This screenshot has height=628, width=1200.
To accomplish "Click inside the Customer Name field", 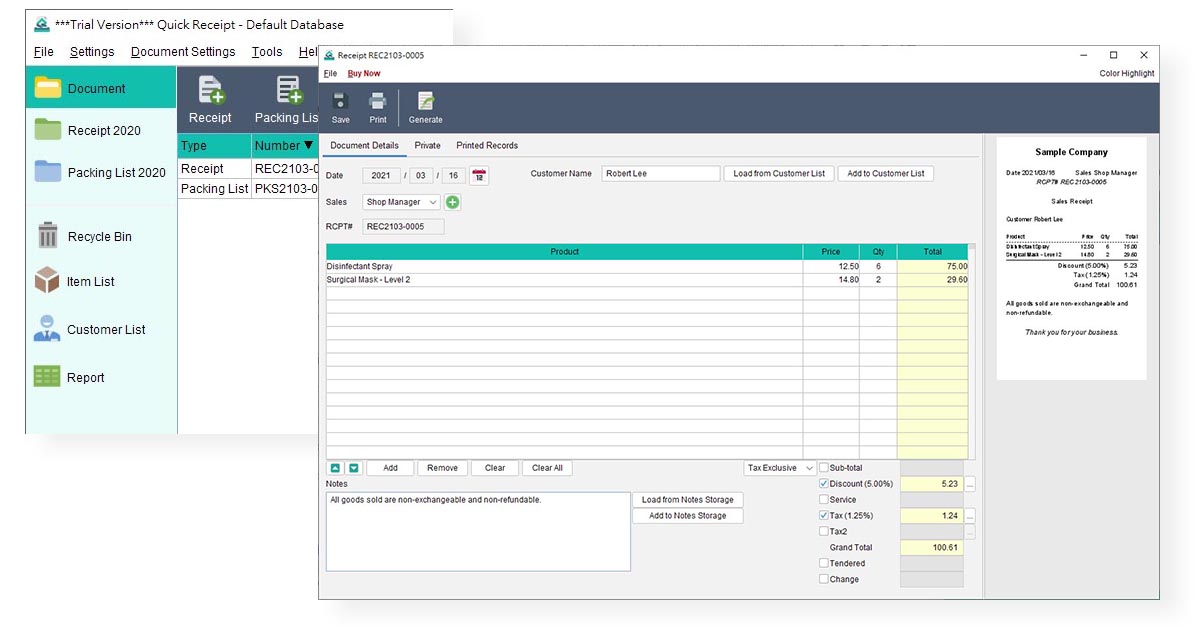I will pyautogui.click(x=661, y=173).
